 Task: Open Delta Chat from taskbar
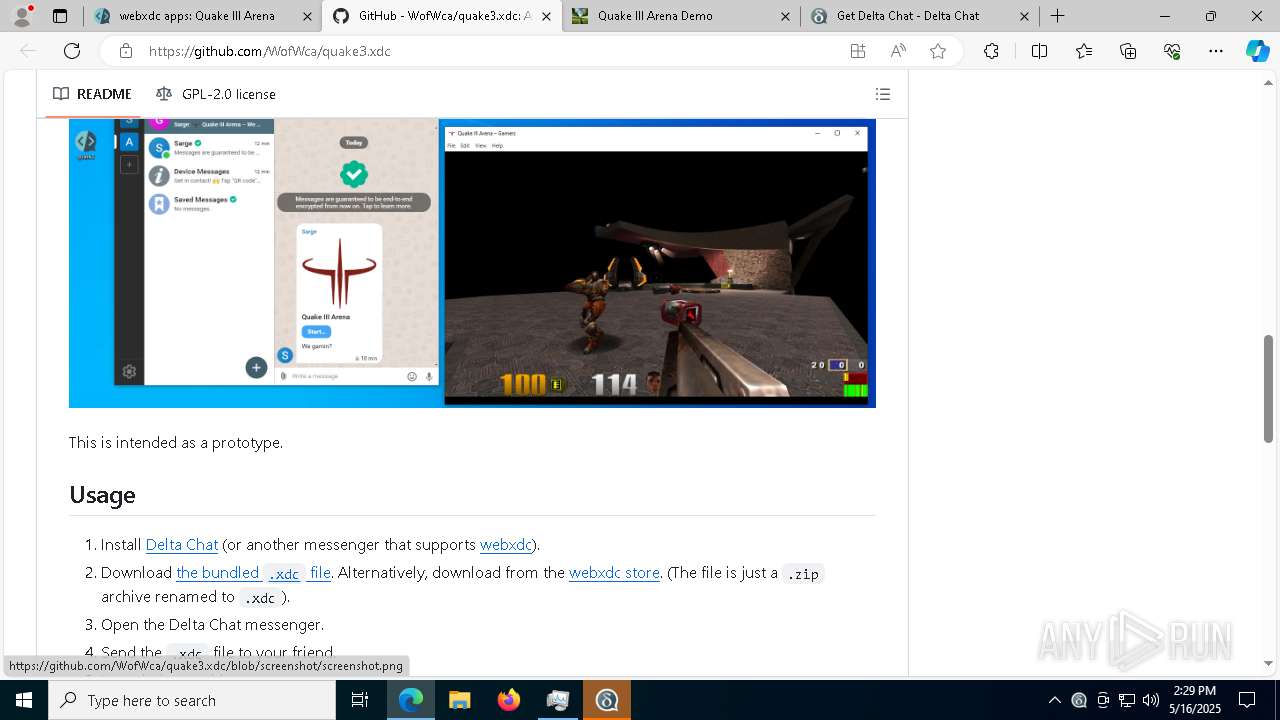[x=607, y=700]
